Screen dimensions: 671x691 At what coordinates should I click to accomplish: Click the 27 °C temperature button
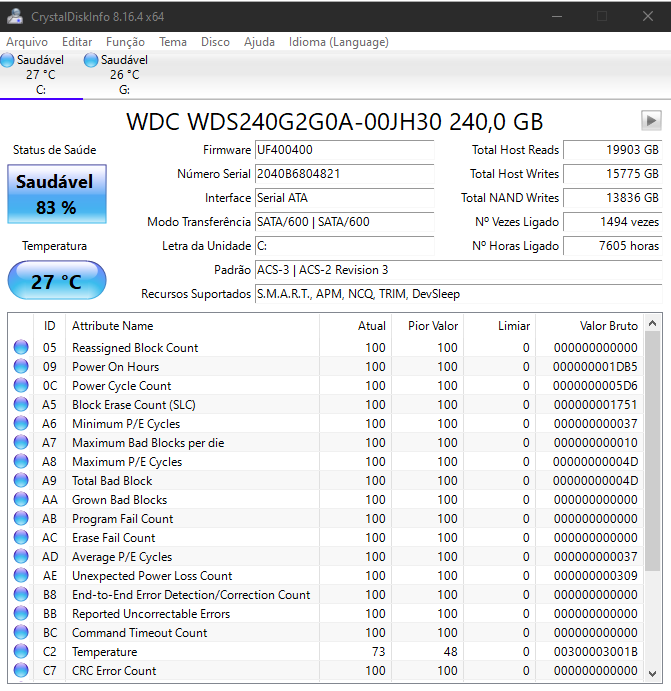pyautogui.click(x=57, y=281)
